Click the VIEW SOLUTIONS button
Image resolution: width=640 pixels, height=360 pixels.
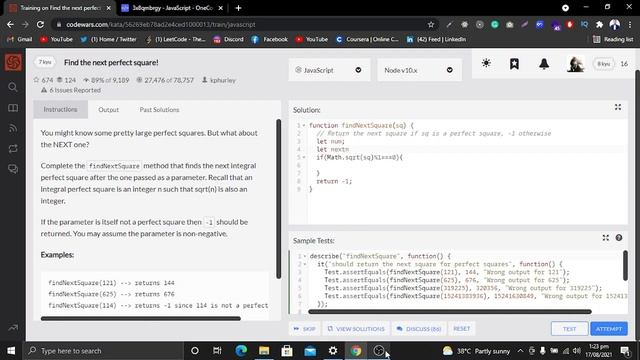tap(356, 329)
